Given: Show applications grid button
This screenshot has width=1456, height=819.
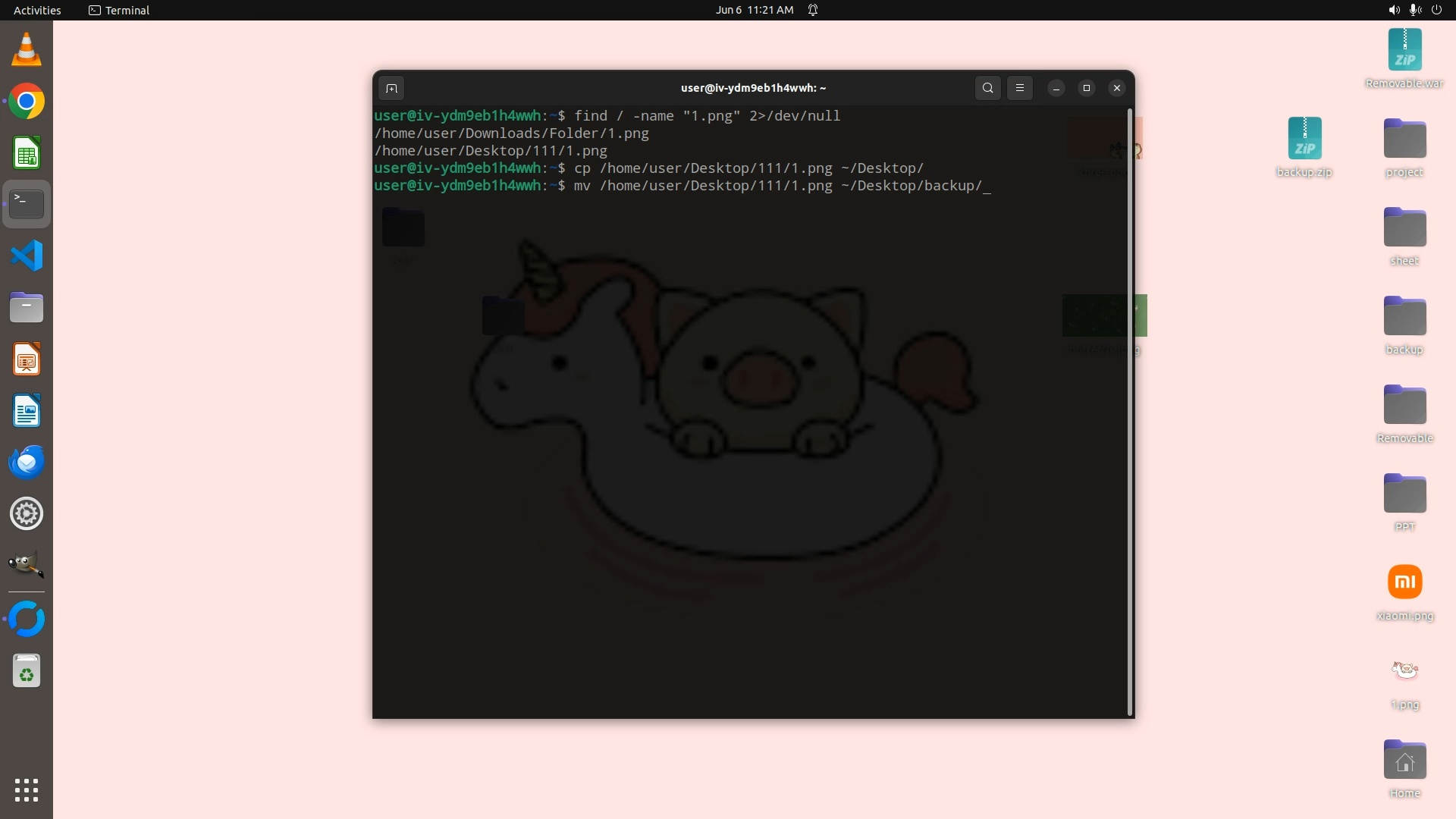Looking at the screenshot, I should [x=27, y=790].
